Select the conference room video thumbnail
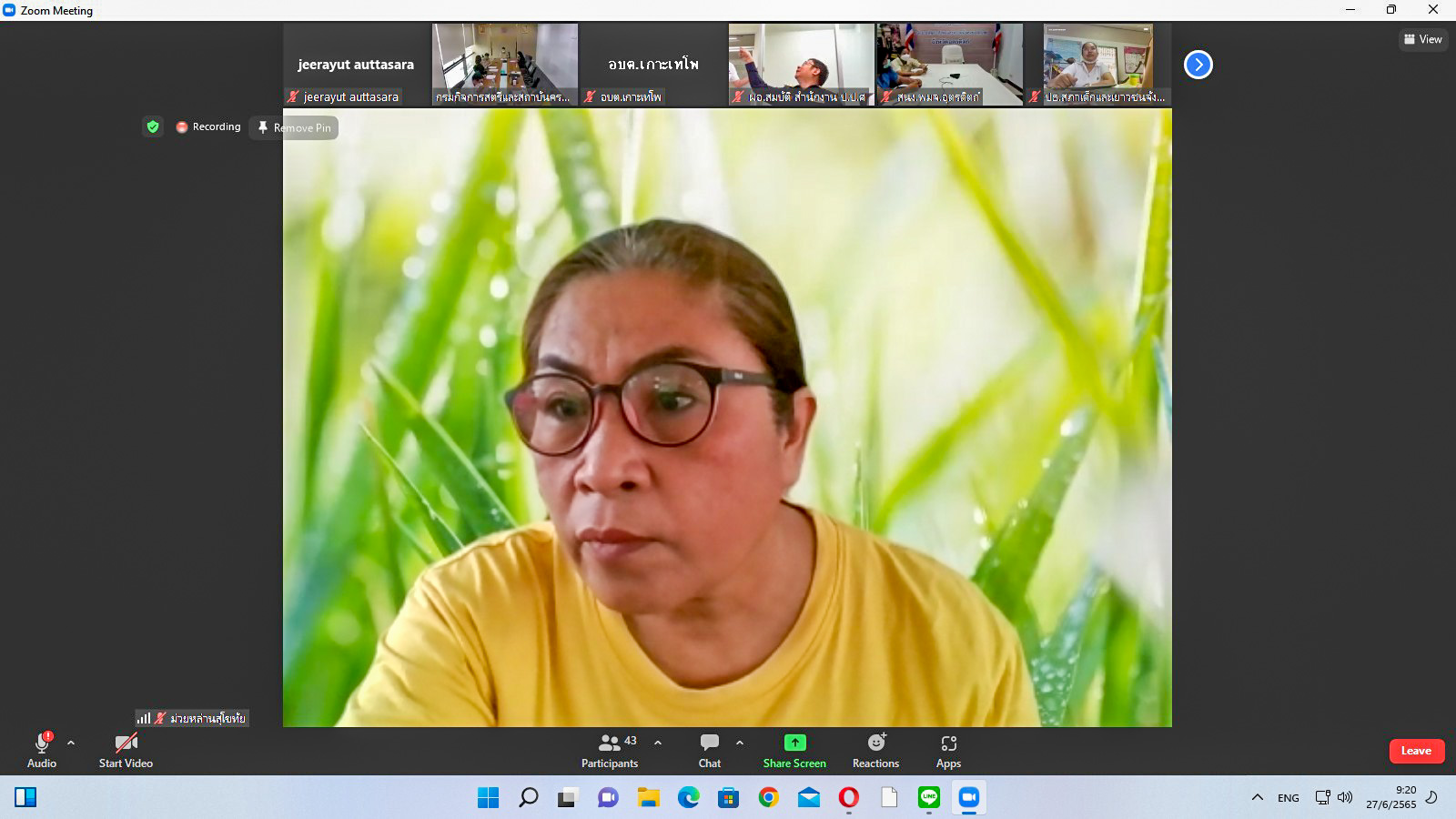Viewport: 1456px width, 819px height. (505, 65)
